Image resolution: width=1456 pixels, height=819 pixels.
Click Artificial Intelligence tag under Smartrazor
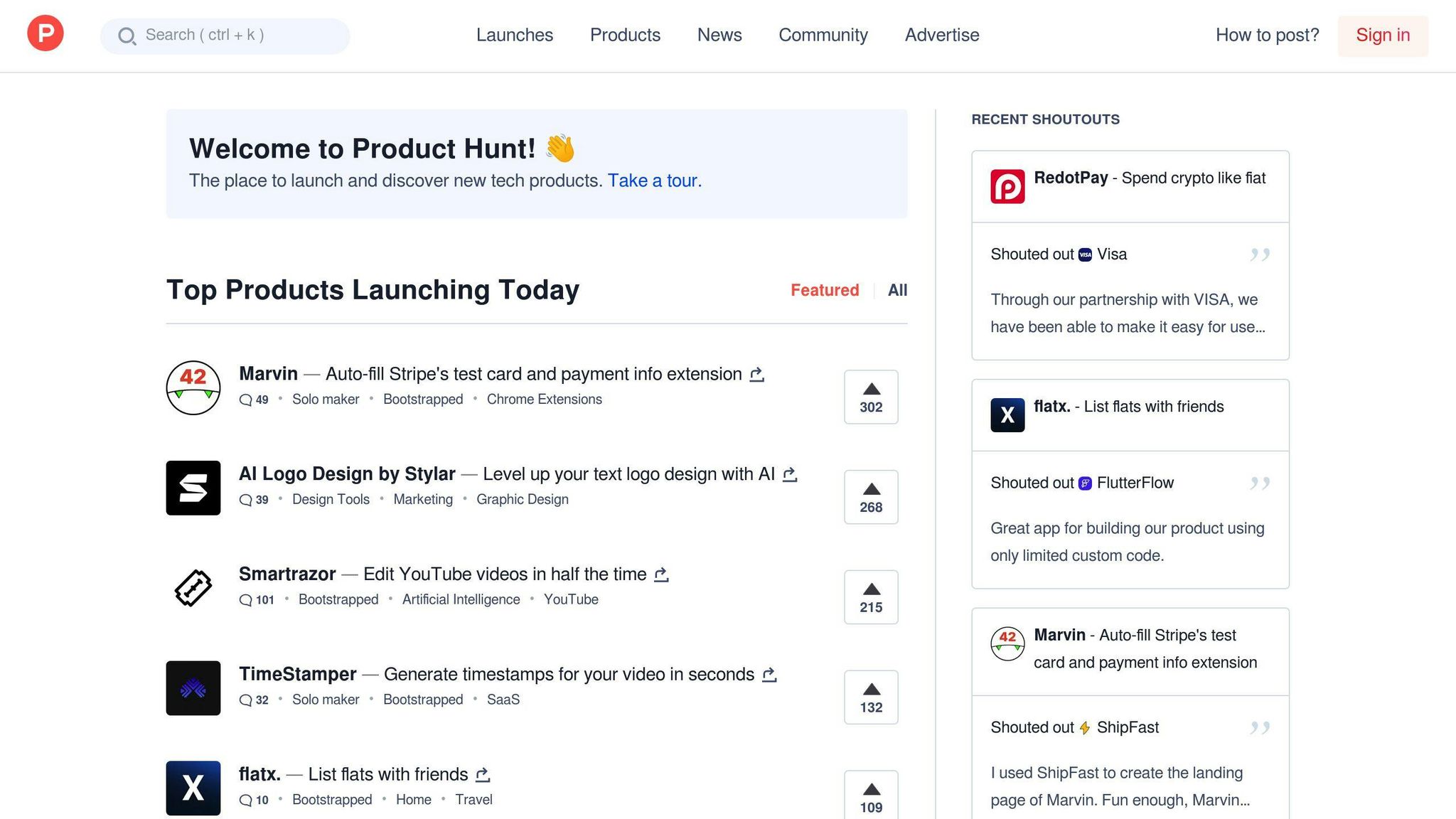click(x=461, y=600)
